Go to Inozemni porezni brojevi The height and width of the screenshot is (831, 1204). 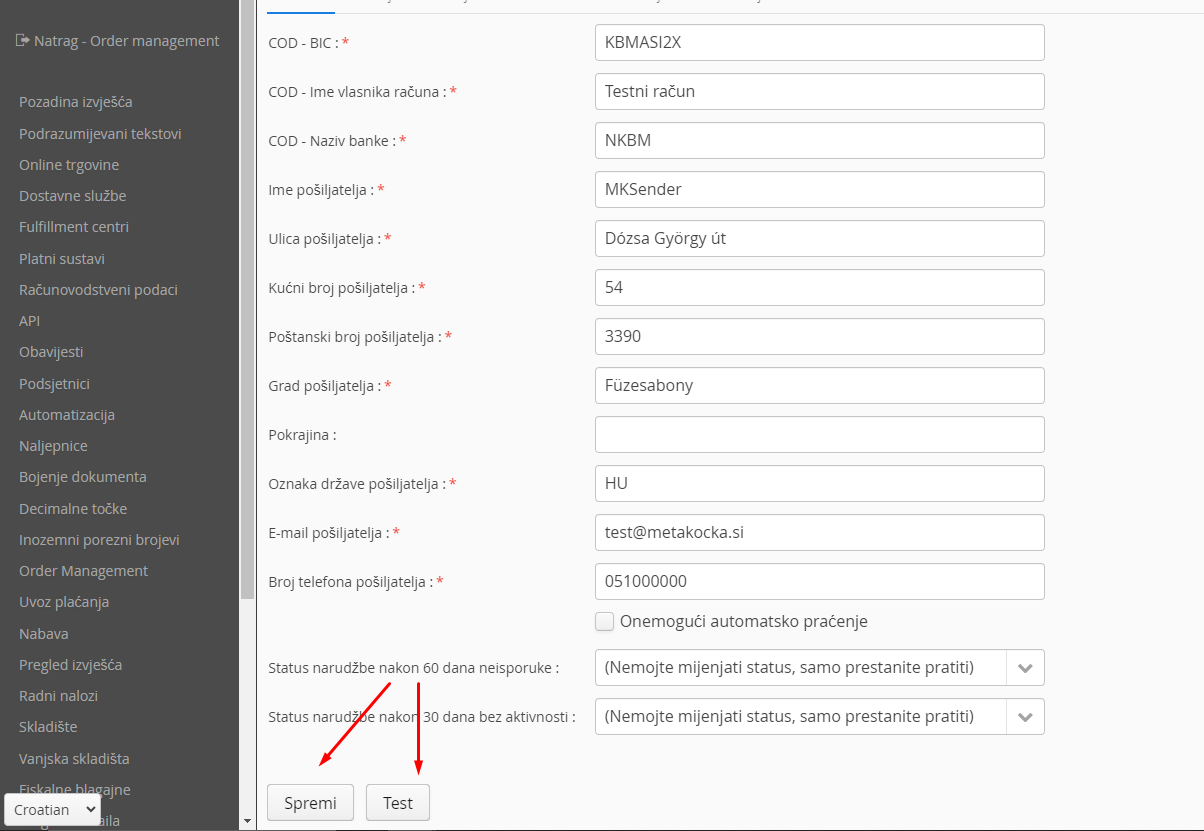(99, 540)
